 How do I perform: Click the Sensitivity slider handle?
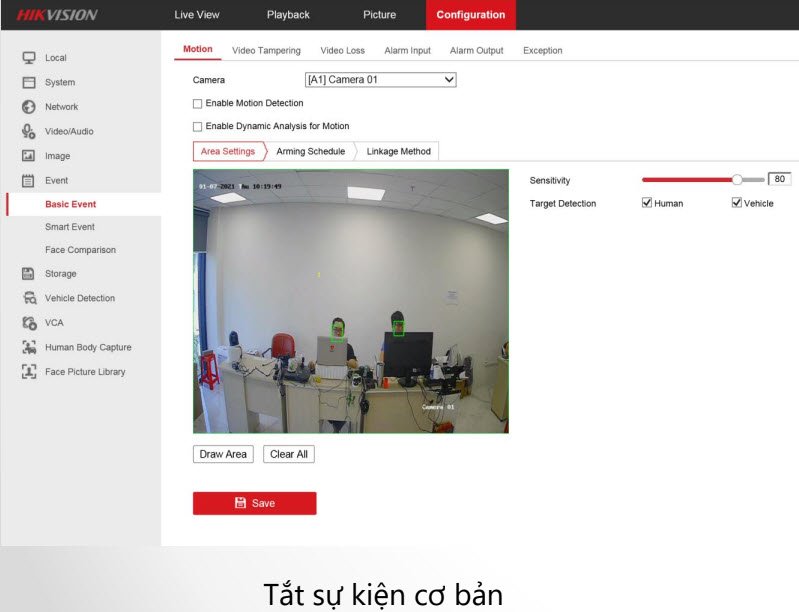point(737,180)
